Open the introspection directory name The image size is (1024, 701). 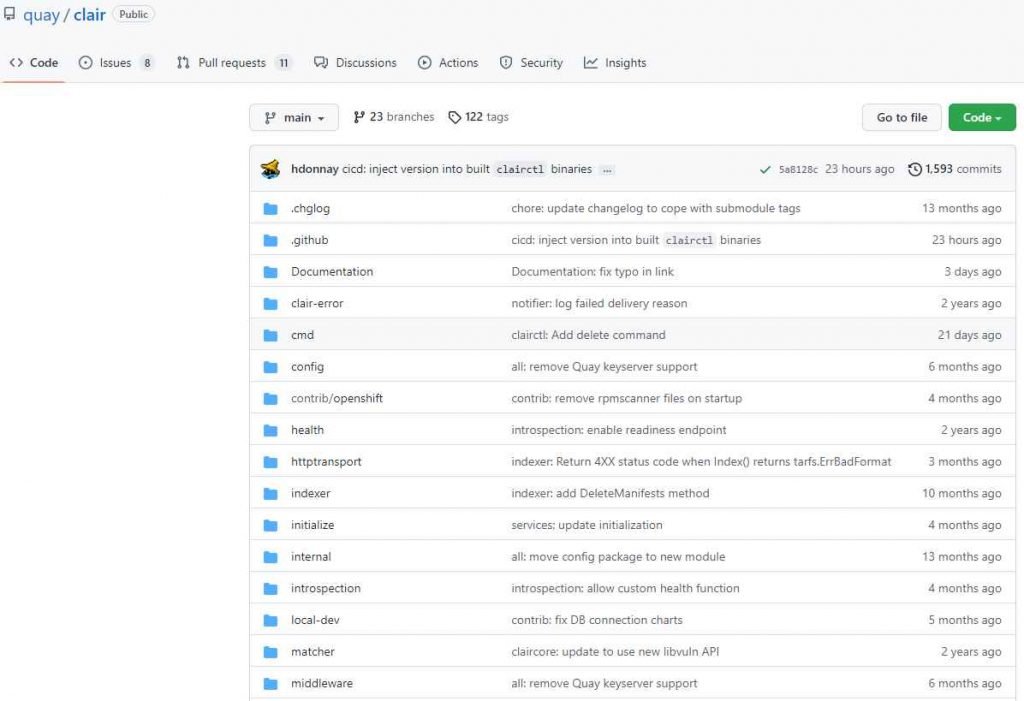326,589
